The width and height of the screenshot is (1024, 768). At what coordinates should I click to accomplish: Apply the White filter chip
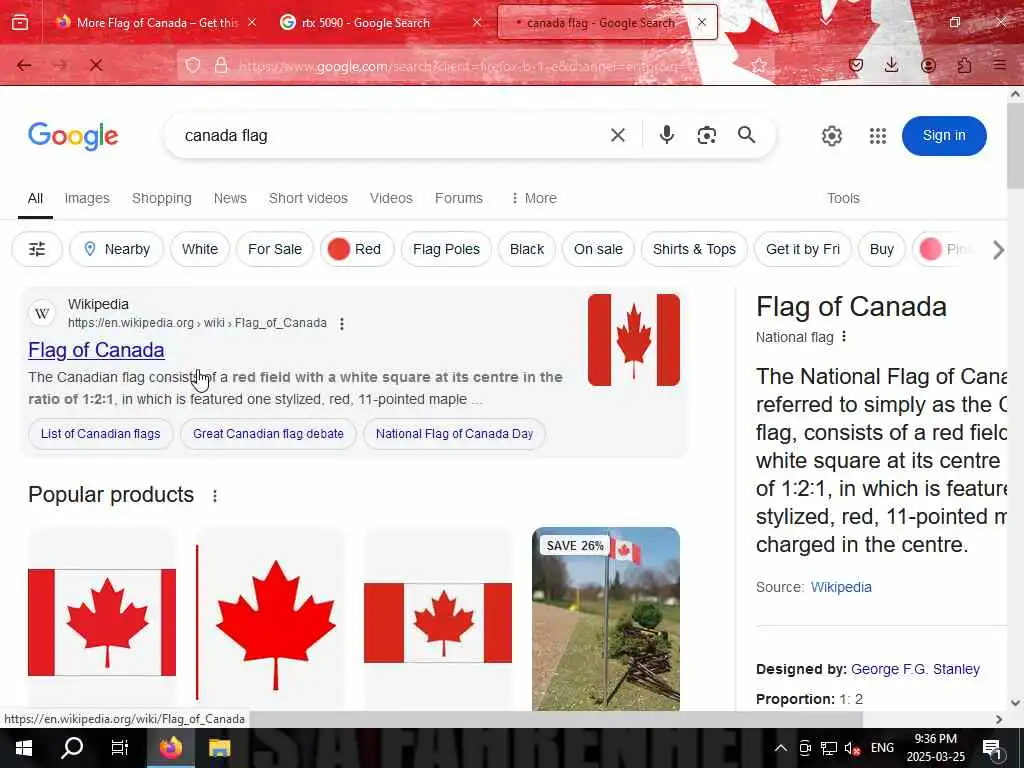[200, 249]
